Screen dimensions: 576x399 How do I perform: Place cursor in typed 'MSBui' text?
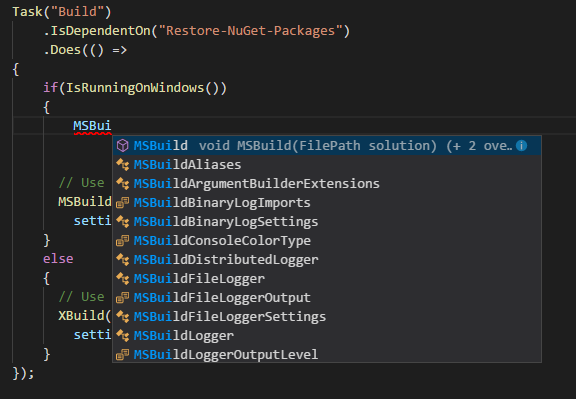92,126
